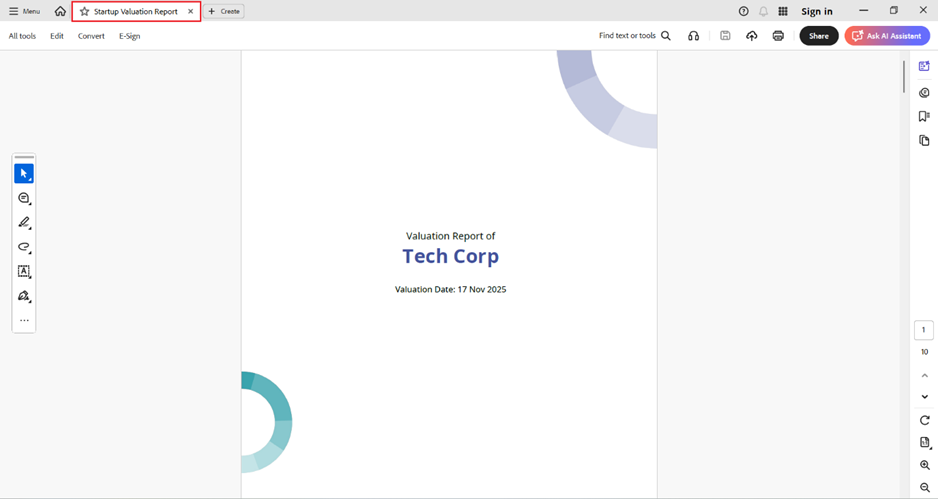Image resolution: width=938 pixels, height=499 pixels.
Task: Open the Convert menu item
Action: [91, 36]
